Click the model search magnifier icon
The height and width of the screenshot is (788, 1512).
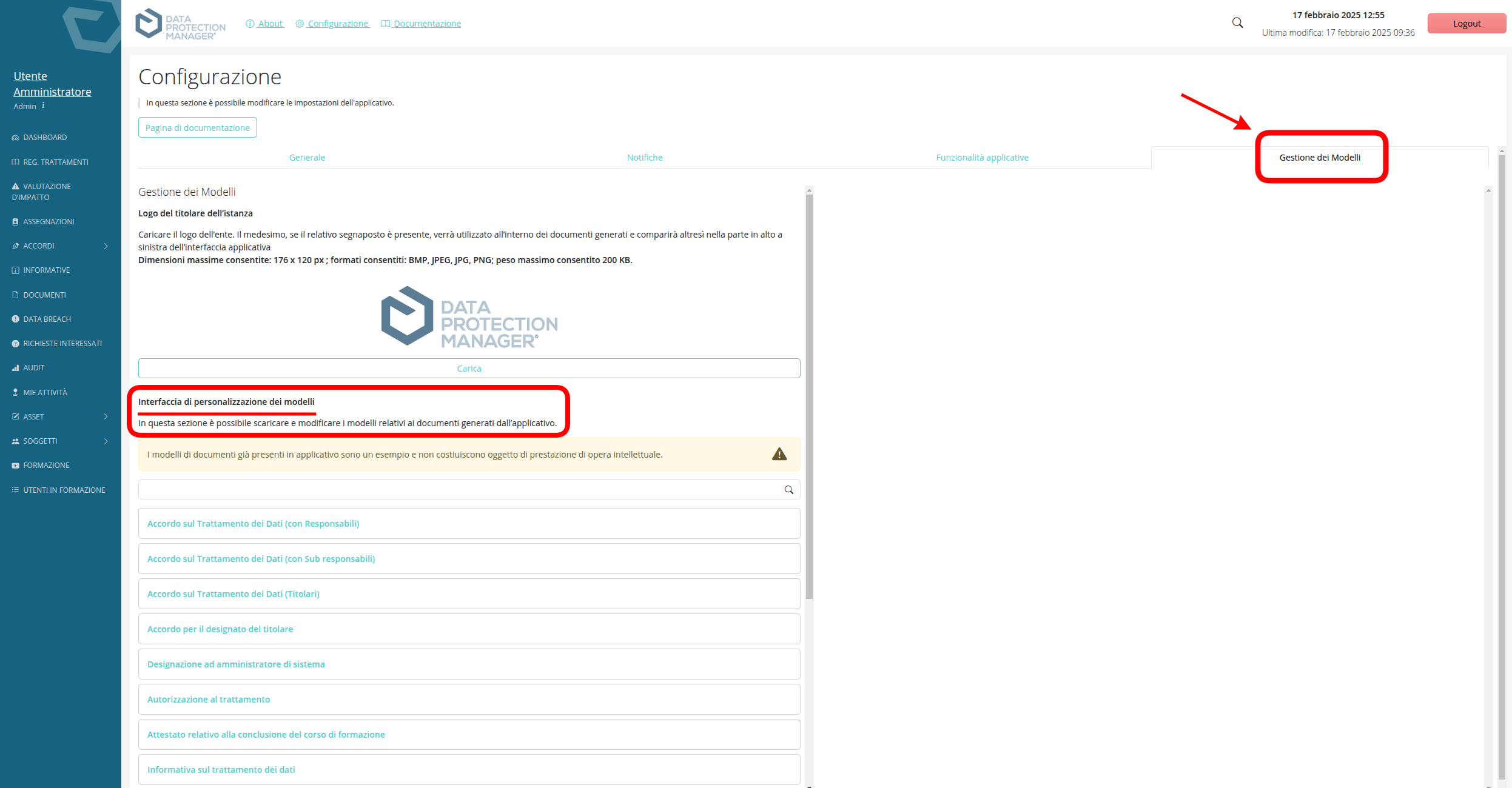(789, 490)
